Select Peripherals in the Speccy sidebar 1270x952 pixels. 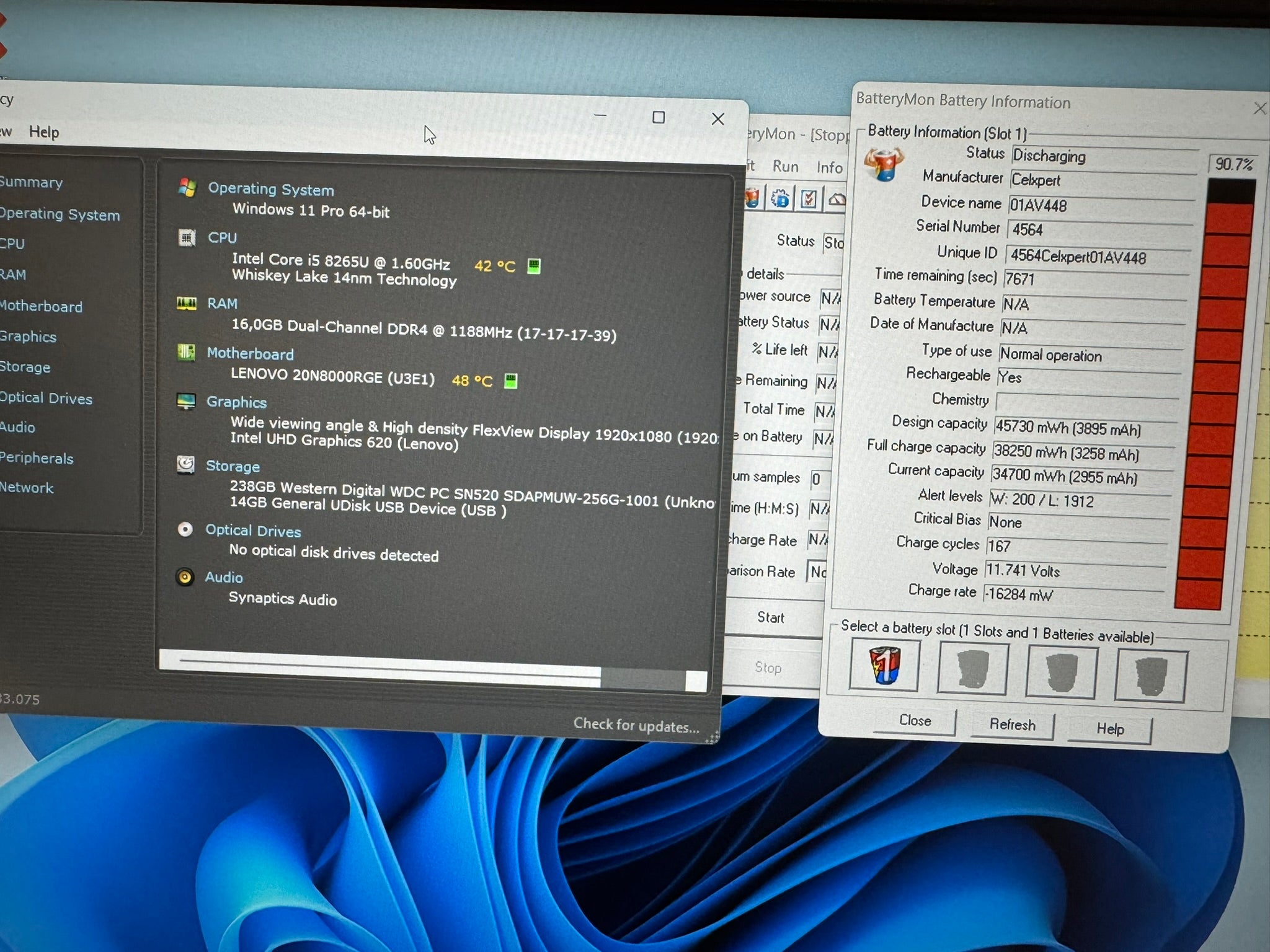(x=36, y=458)
